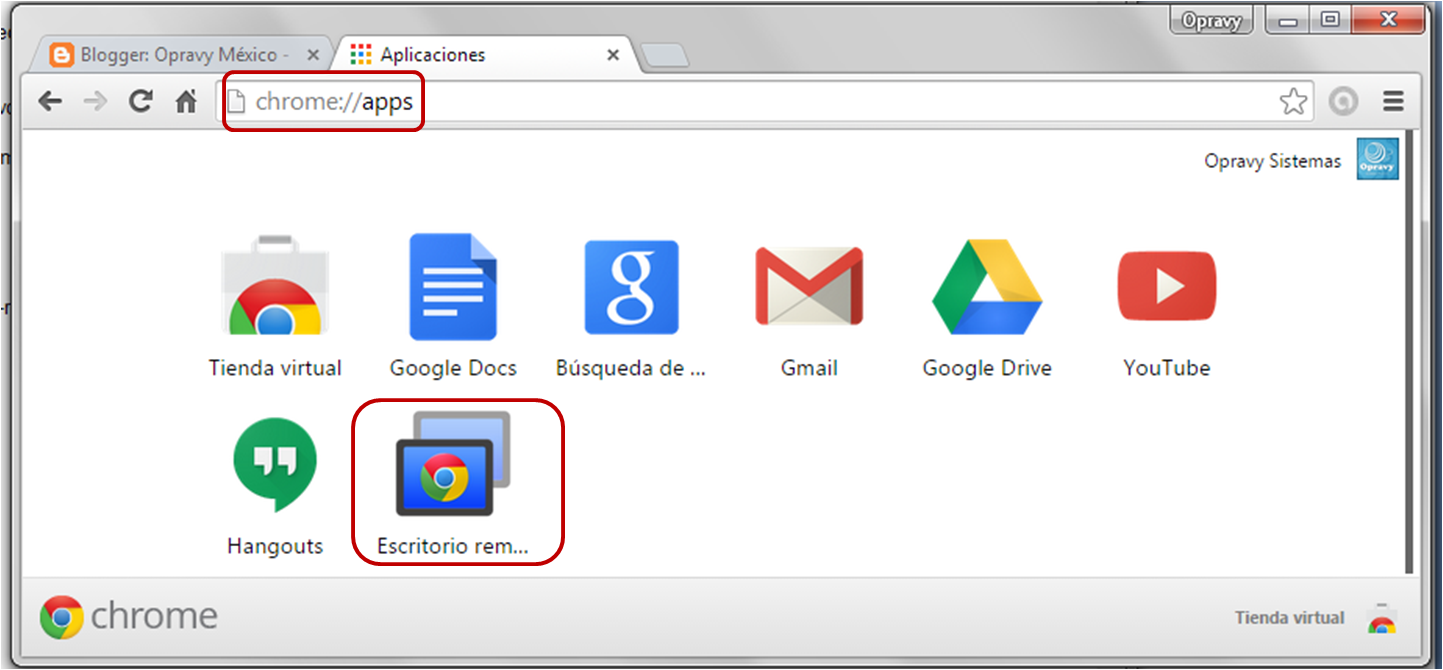Switch to the Blogger: Opravy México tab
This screenshot has width=1443, height=670.
183,55
